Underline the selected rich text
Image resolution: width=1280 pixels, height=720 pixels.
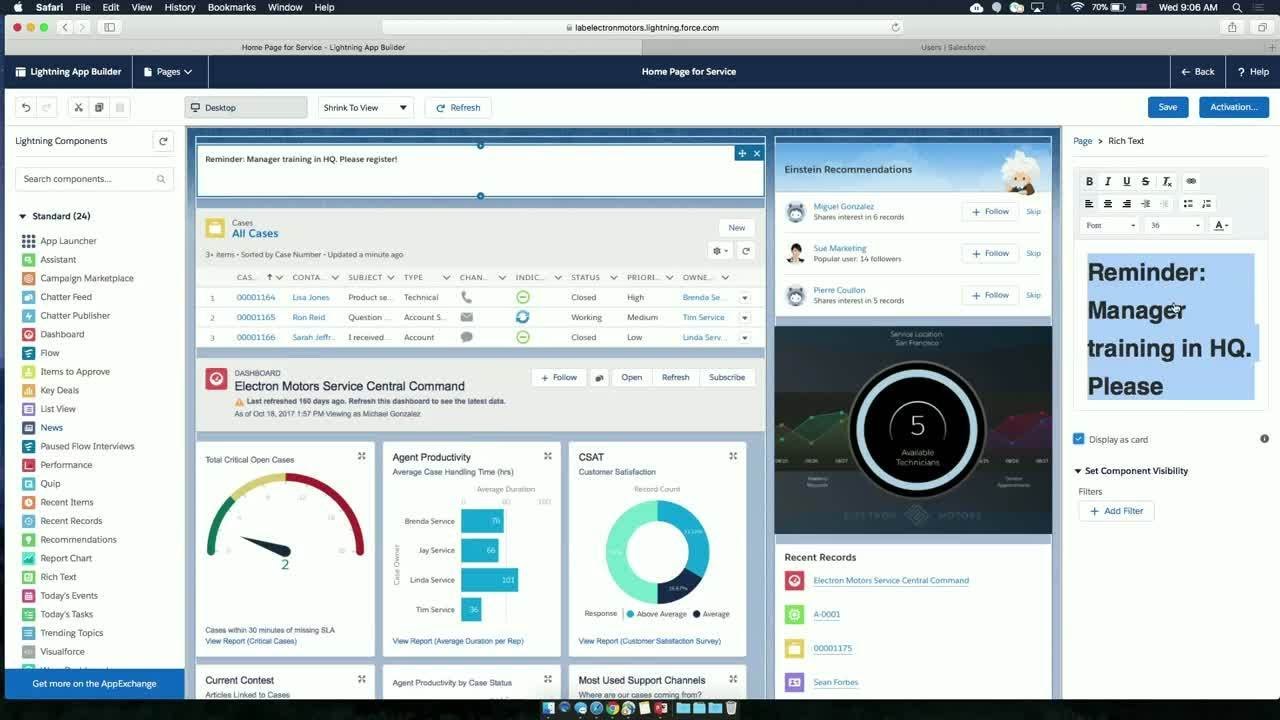(1127, 181)
